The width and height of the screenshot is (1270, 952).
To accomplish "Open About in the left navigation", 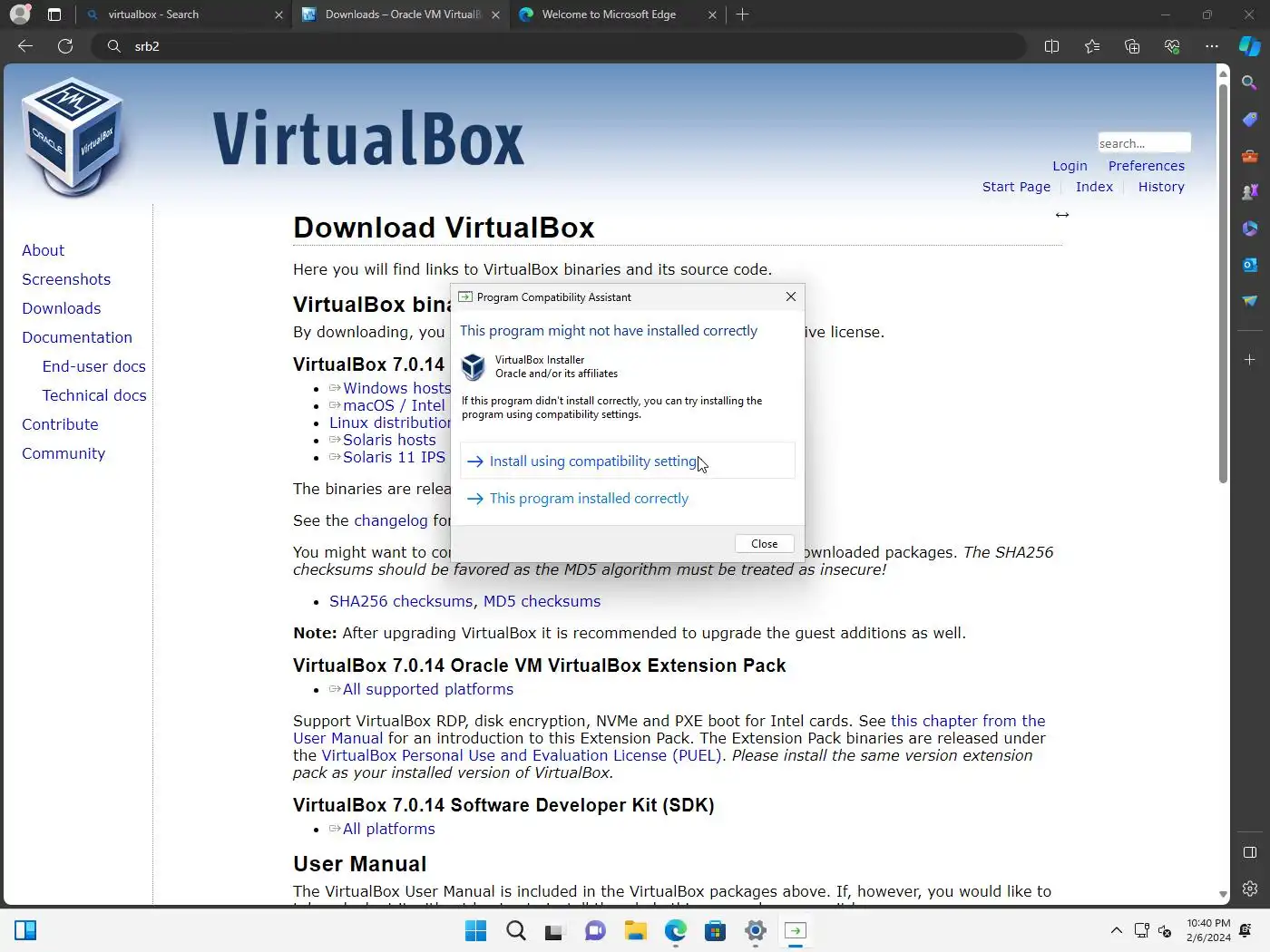I will pos(43,250).
